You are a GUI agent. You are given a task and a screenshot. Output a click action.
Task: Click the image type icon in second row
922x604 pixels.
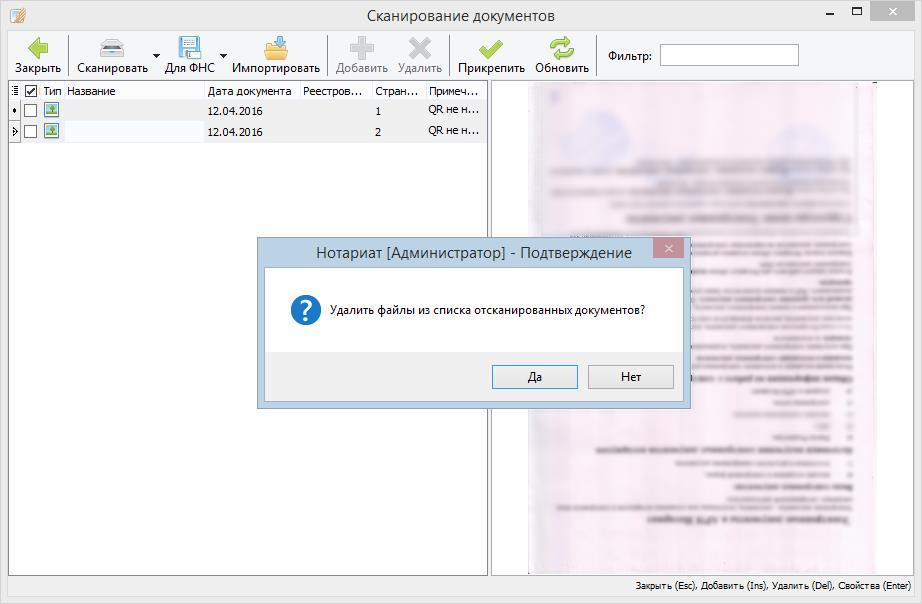[51, 131]
